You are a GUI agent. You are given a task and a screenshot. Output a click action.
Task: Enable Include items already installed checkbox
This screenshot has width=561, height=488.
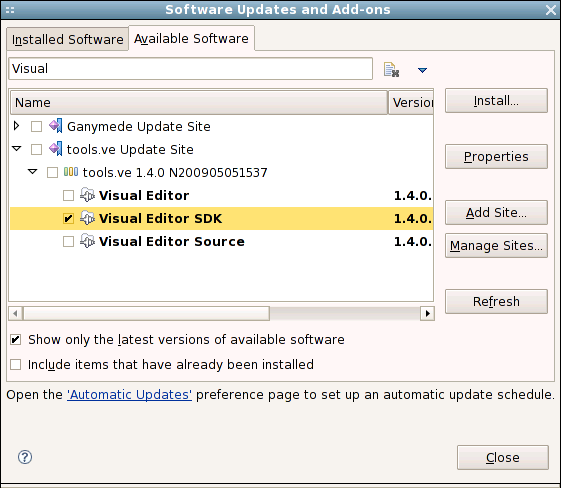point(16,365)
